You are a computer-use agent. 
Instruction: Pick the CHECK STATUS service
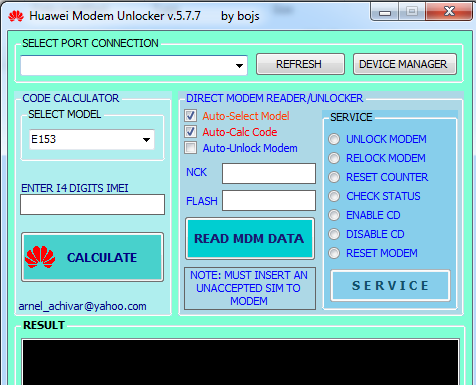pos(334,196)
